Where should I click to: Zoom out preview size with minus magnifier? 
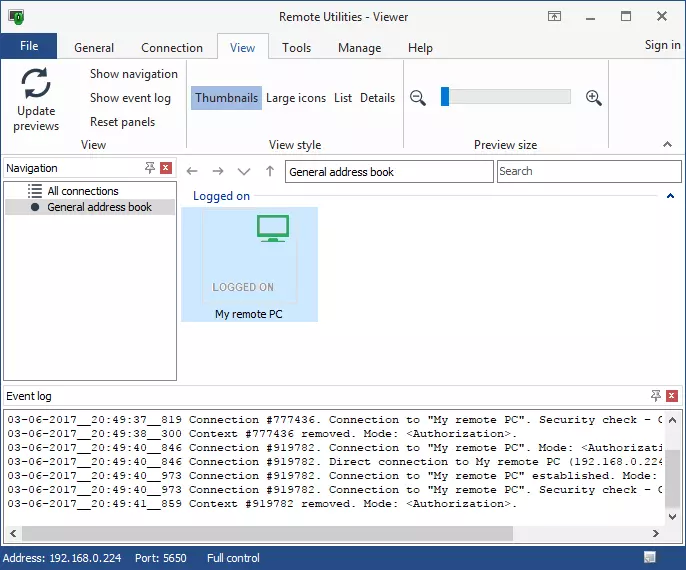(x=418, y=97)
